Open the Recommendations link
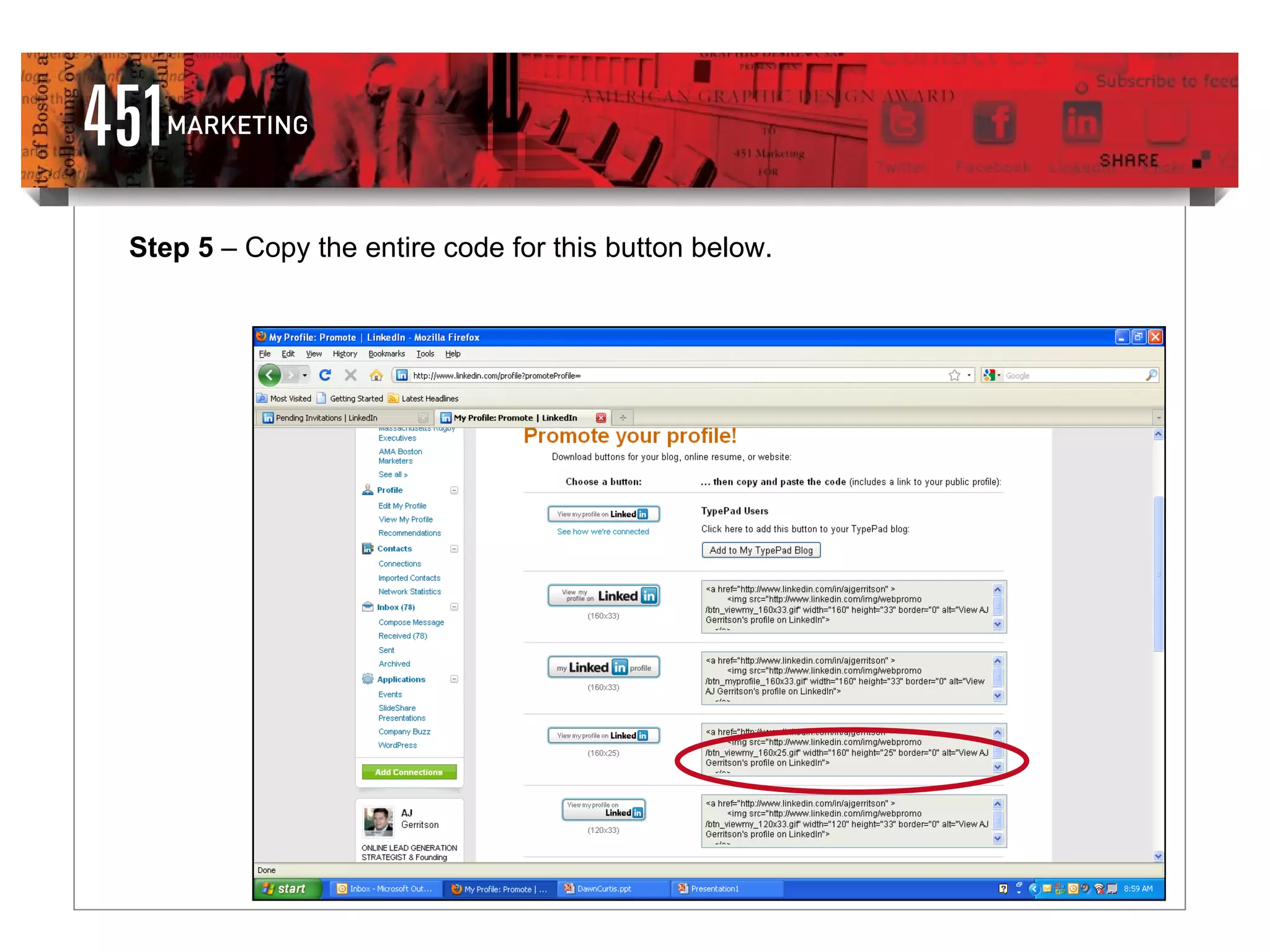Image resolution: width=1270 pixels, height=952 pixels. click(x=409, y=533)
